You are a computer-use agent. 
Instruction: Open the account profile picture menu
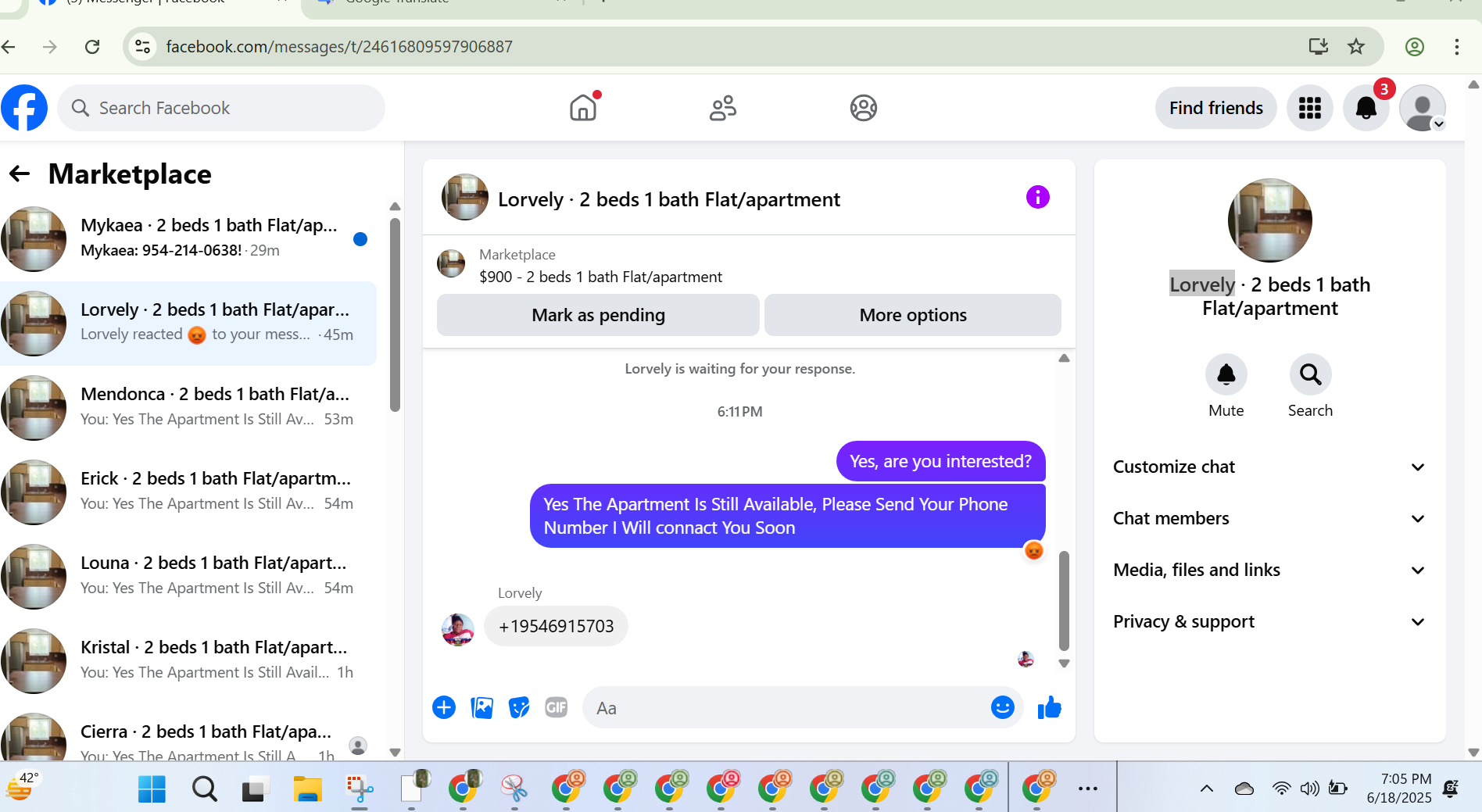1423,108
